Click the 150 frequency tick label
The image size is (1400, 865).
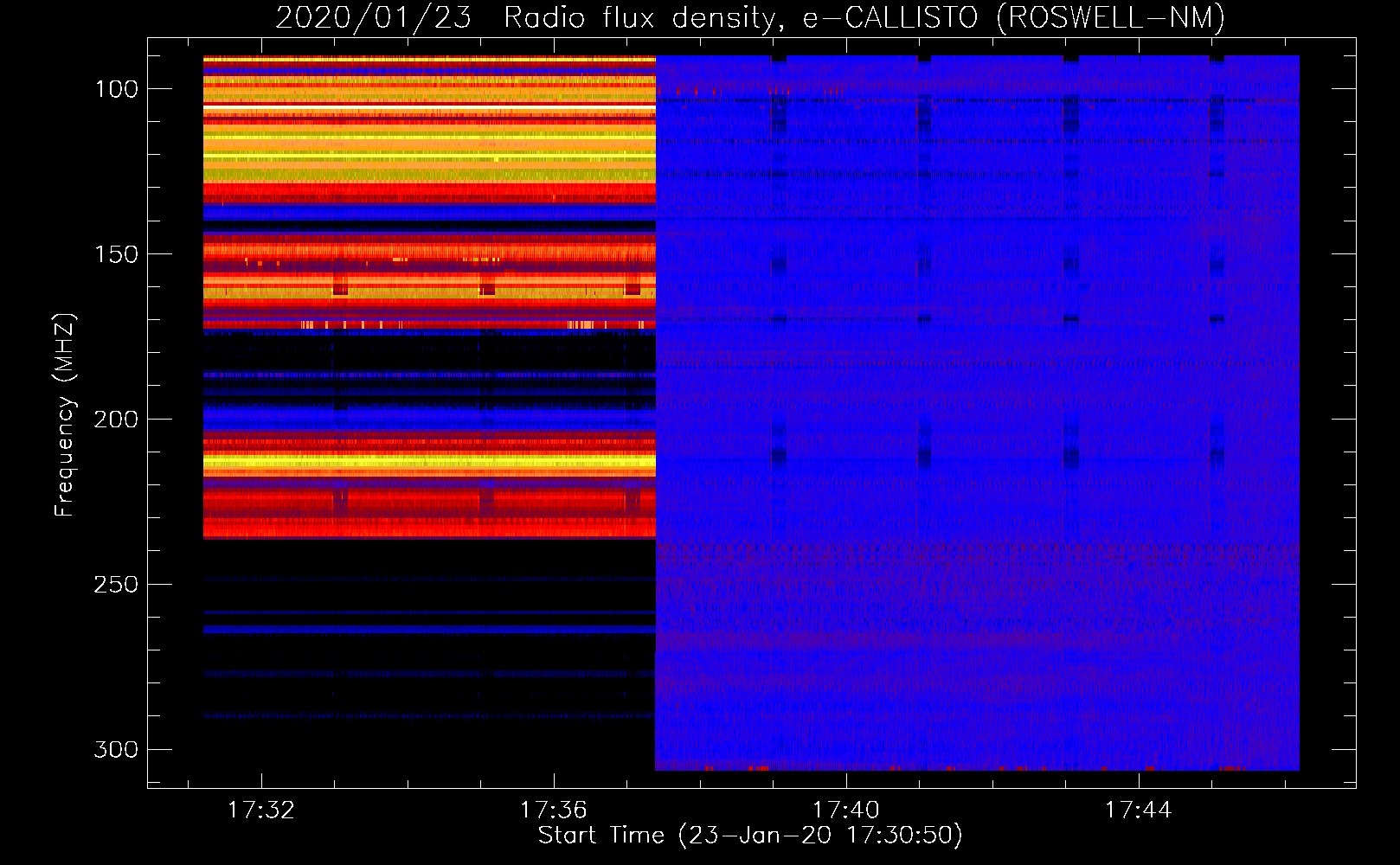point(116,254)
